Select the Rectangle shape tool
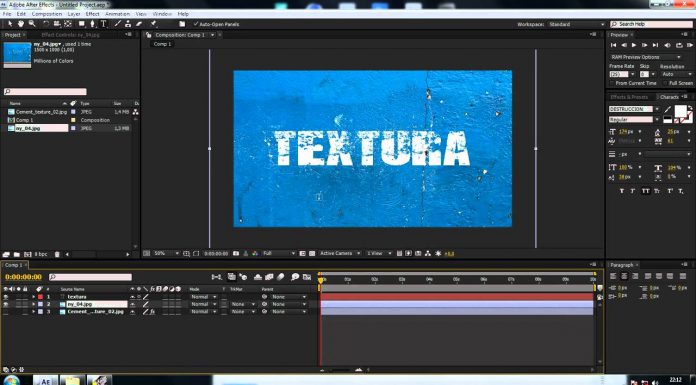The image size is (696, 385). pos(82,24)
